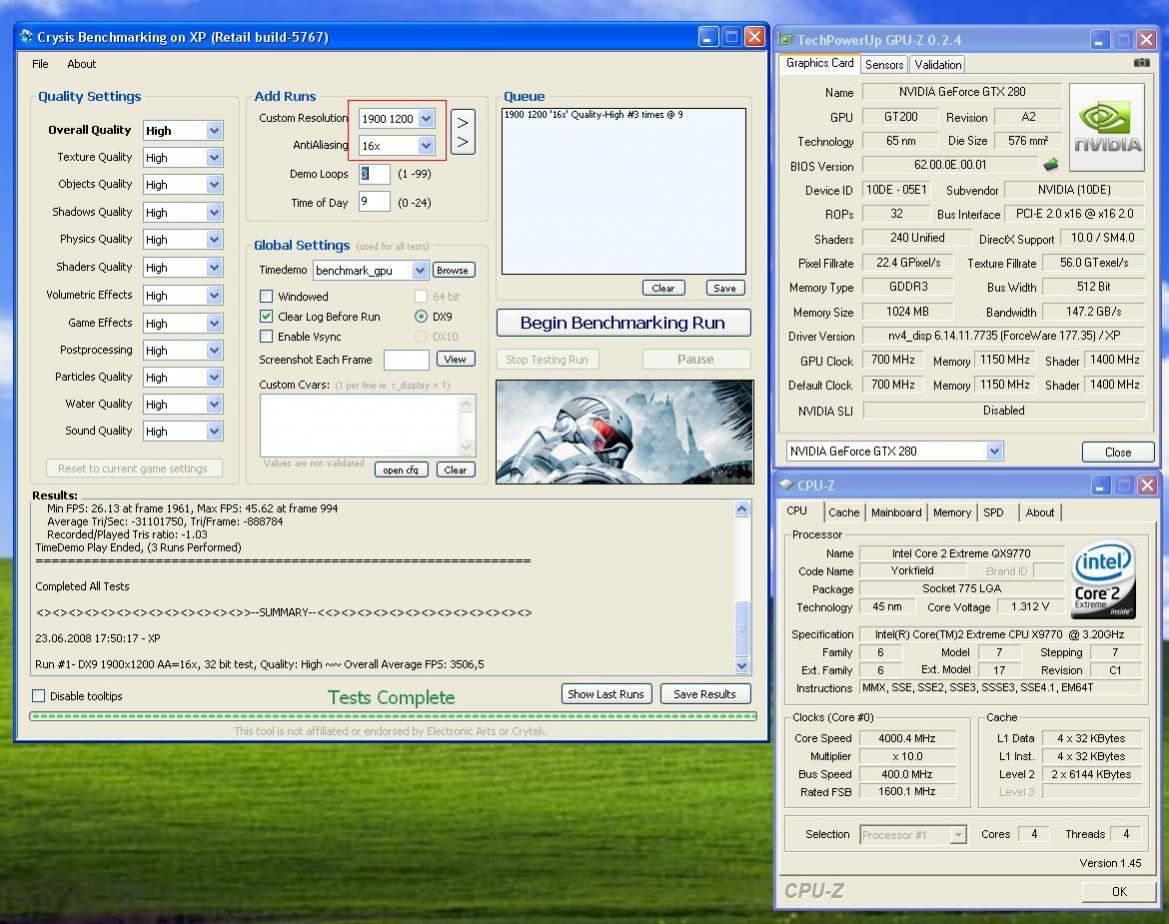1169x924 pixels.
Task: Select the DX9 radio button
Action: (x=421, y=316)
